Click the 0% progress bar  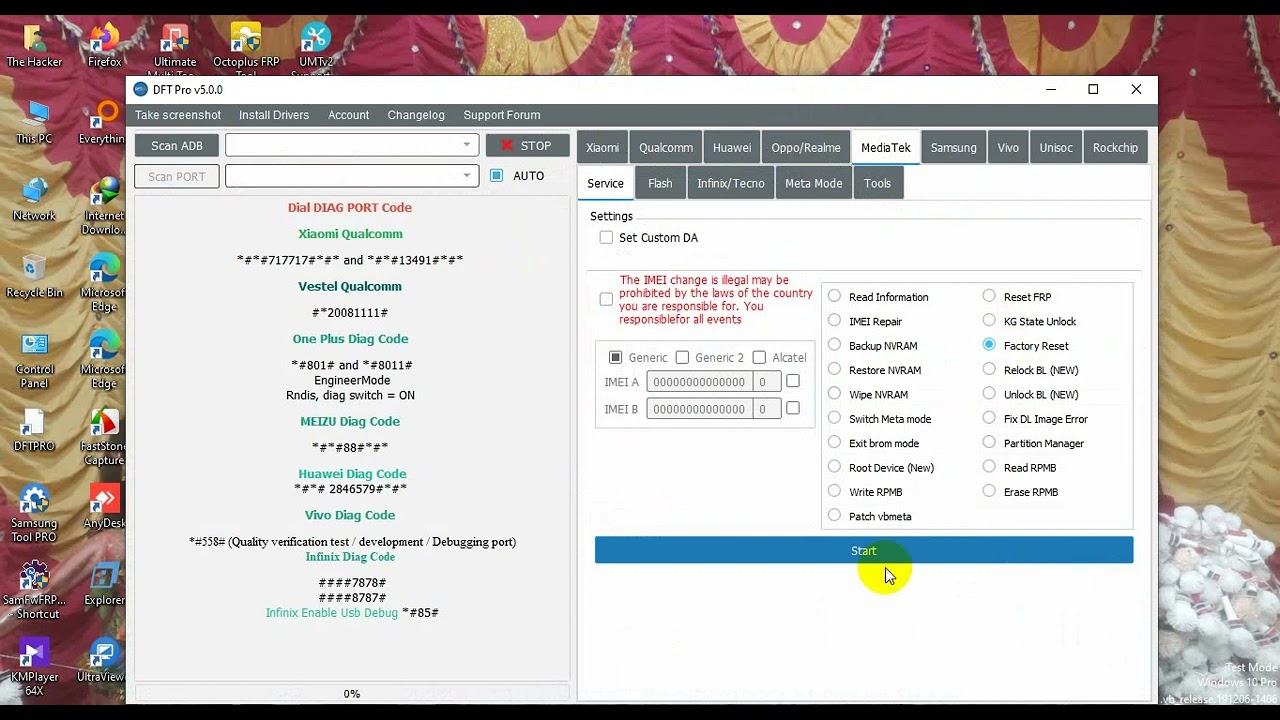(x=352, y=693)
